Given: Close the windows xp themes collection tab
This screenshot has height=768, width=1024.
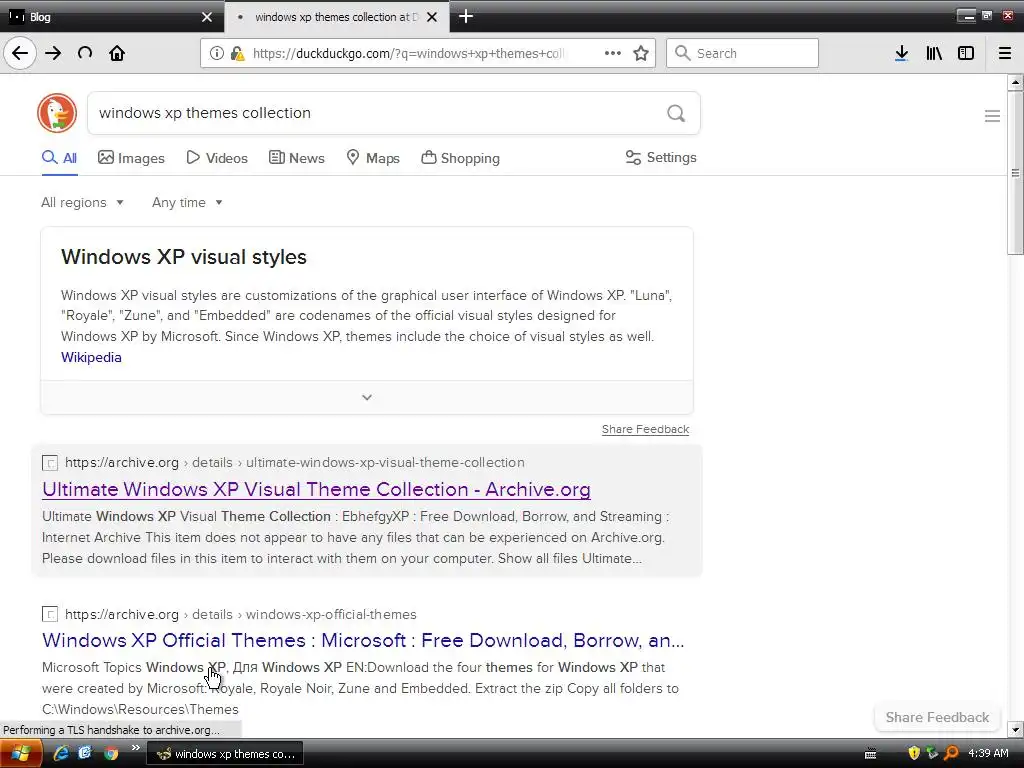Looking at the screenshot, I should (x=432, y=17).
